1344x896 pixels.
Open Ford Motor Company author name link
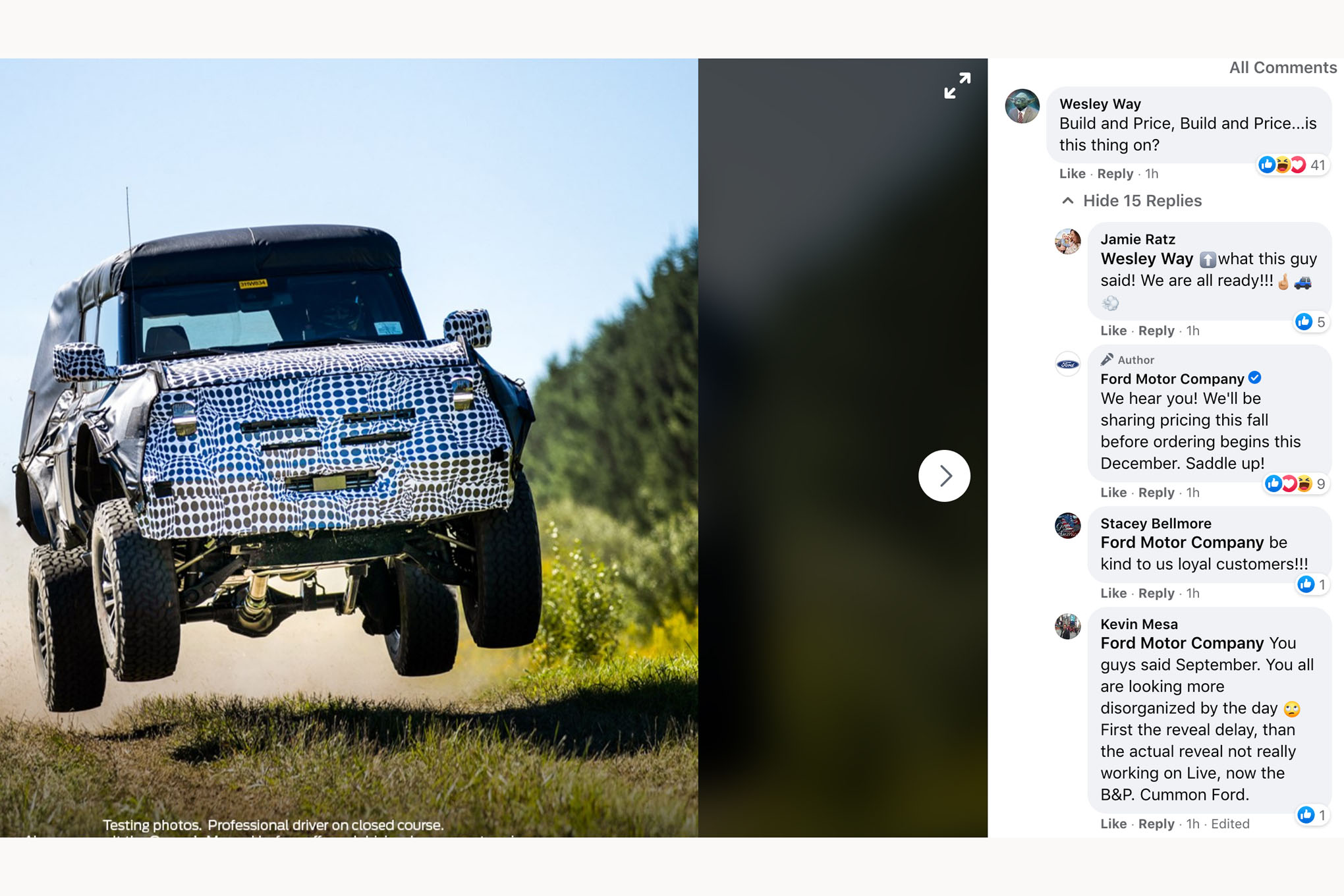(x=1172, y=379)
